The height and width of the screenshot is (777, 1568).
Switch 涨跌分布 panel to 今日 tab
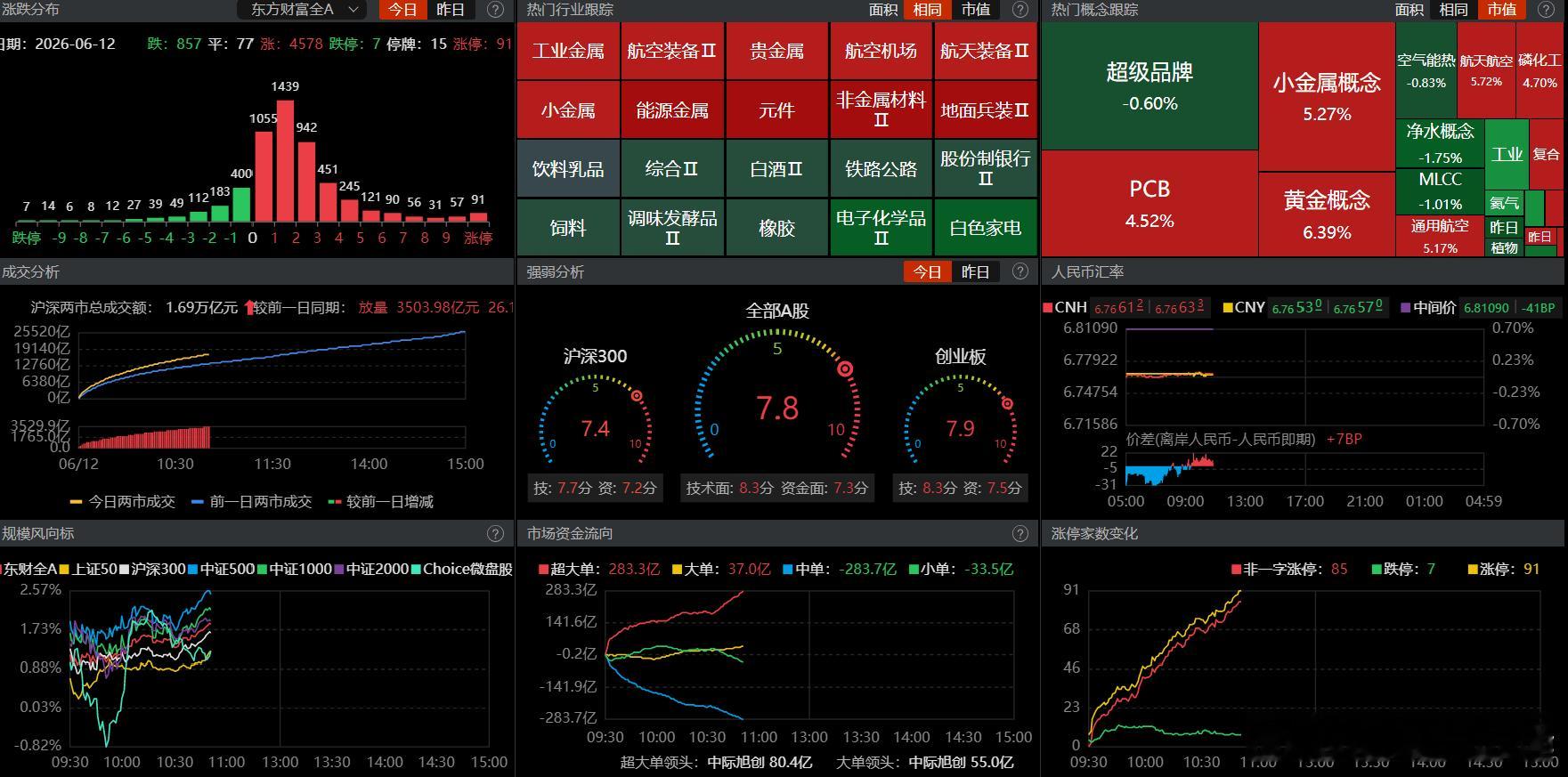pyautogui.click(x=402, y=10)
